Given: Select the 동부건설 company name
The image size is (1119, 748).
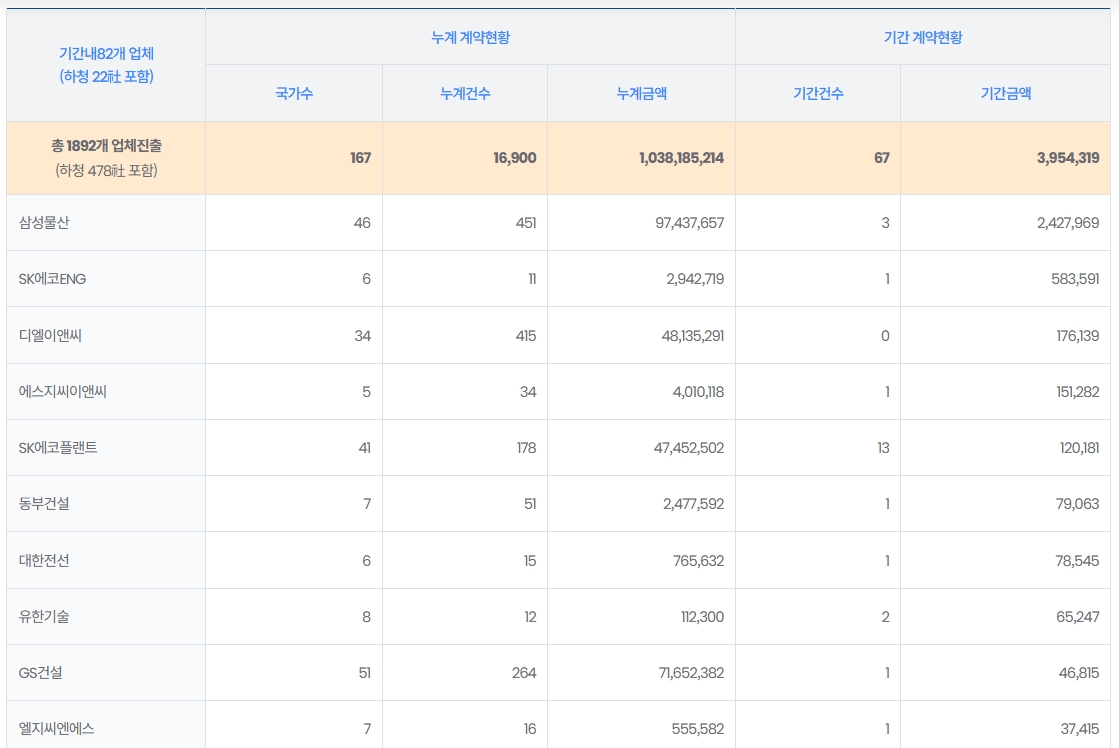Looking at the screenshot, I should [x=44, y=504].
